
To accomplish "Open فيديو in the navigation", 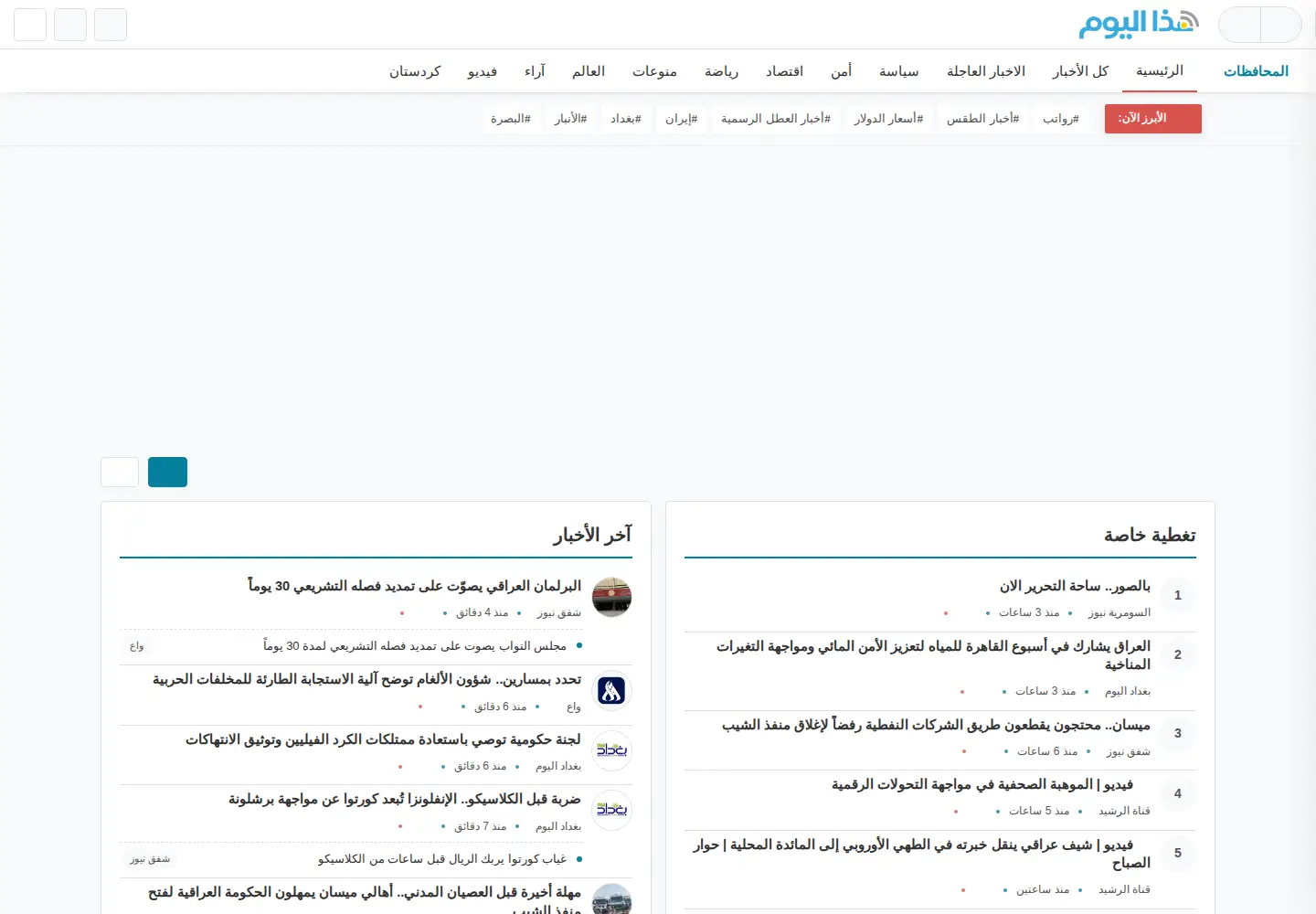I will [482, 71].
